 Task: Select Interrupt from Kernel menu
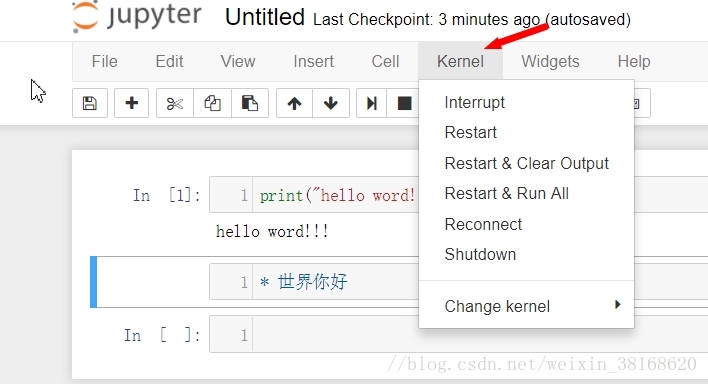(x=526, y=103)
